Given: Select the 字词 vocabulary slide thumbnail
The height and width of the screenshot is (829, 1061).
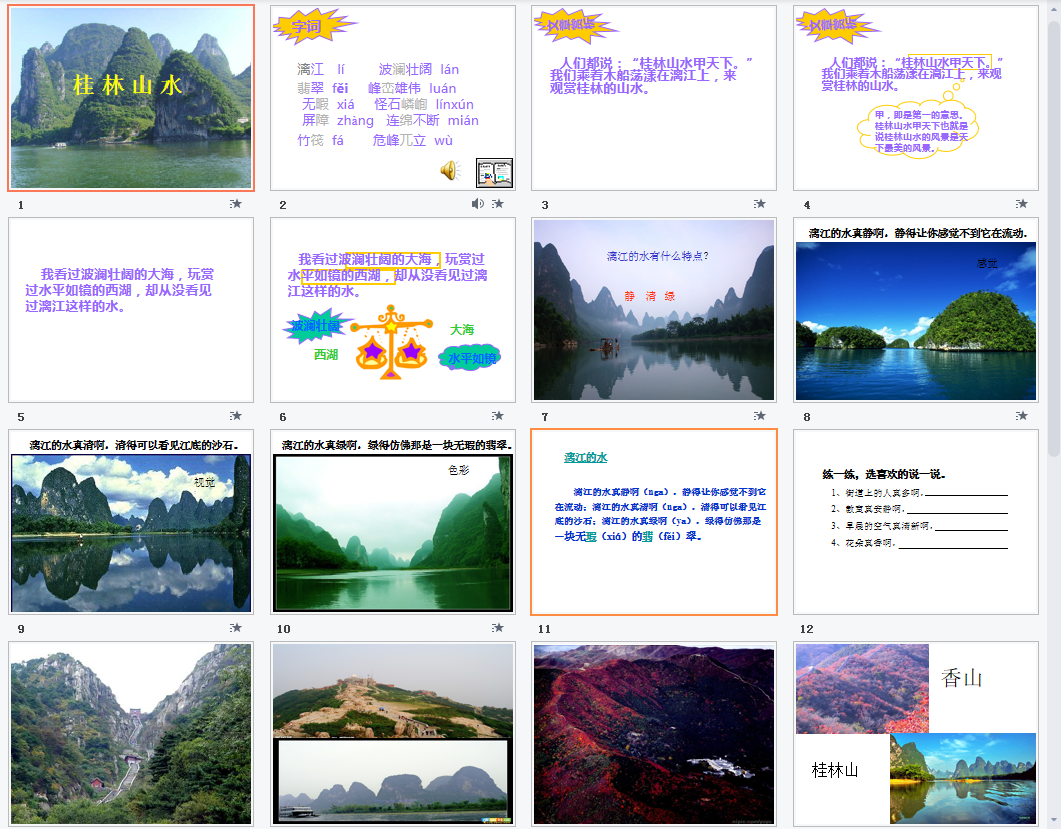Looking at the screenshot, I should (393, 98).
